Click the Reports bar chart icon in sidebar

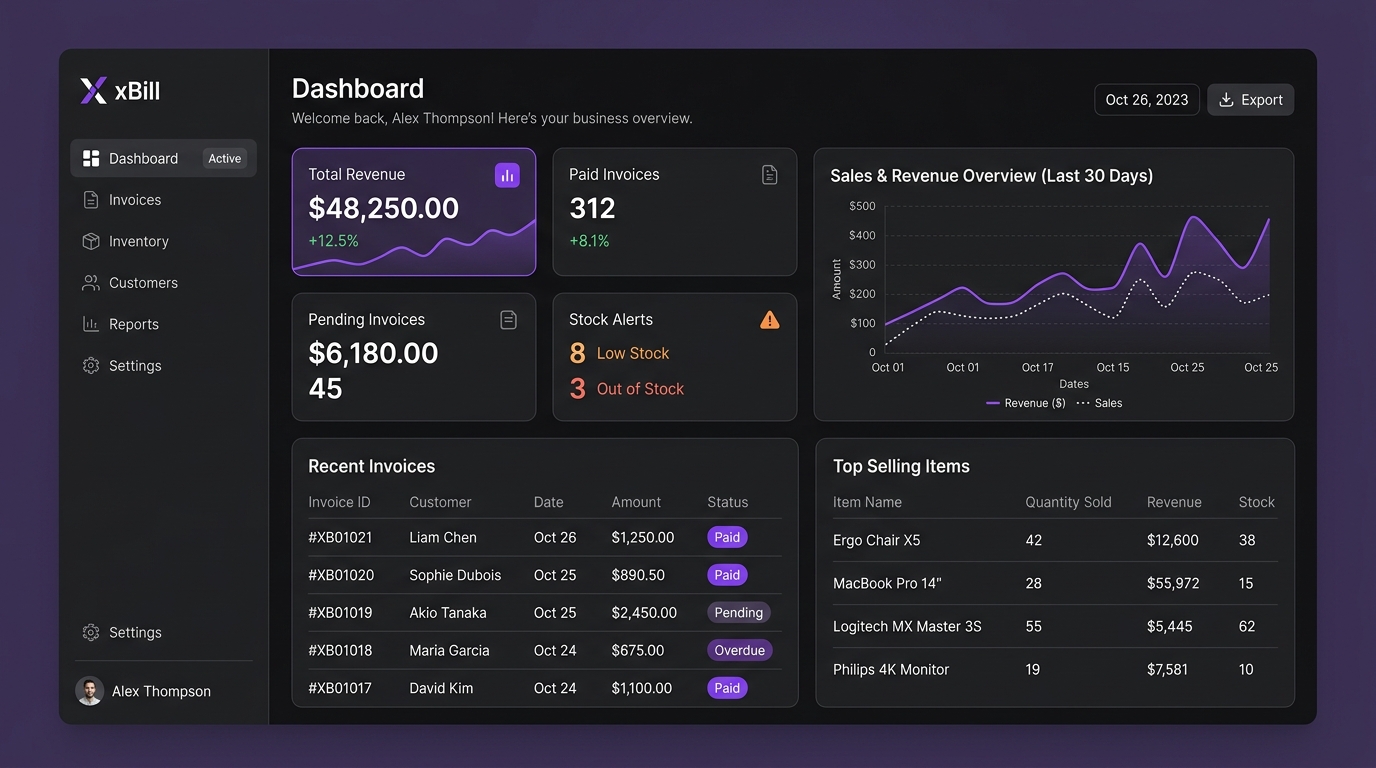[x=91, y=324]
